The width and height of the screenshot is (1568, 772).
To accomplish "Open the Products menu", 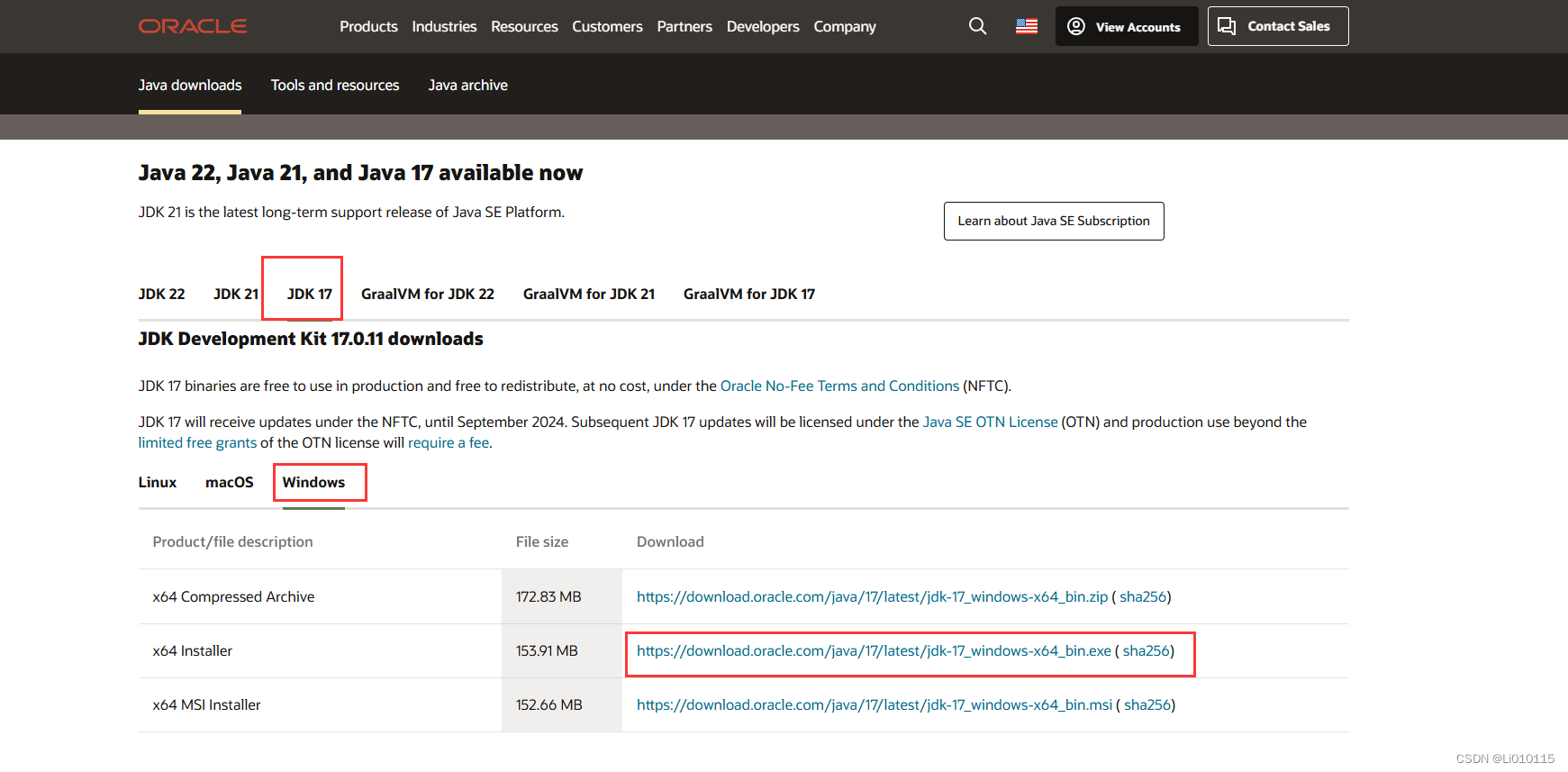I will (368, 26).
